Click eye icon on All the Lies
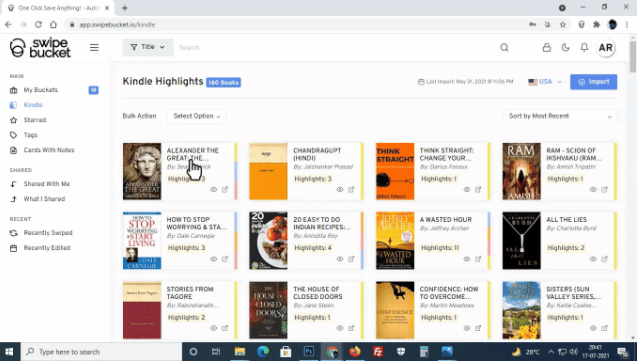 pos(593,259)
